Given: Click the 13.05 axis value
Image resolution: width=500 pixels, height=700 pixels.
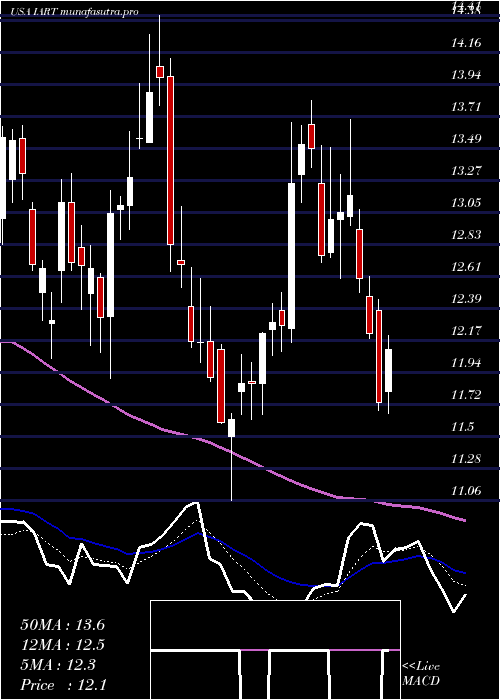Looking at the screenshot, I should [466, 203].
